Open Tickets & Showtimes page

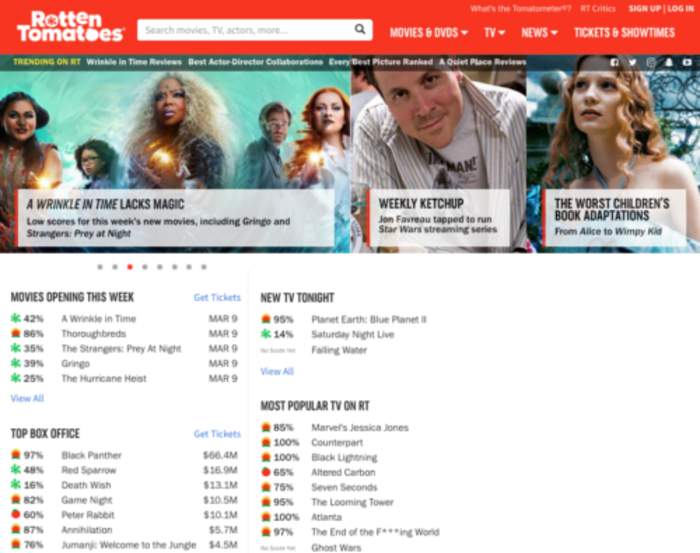click(x=625, y=33)
